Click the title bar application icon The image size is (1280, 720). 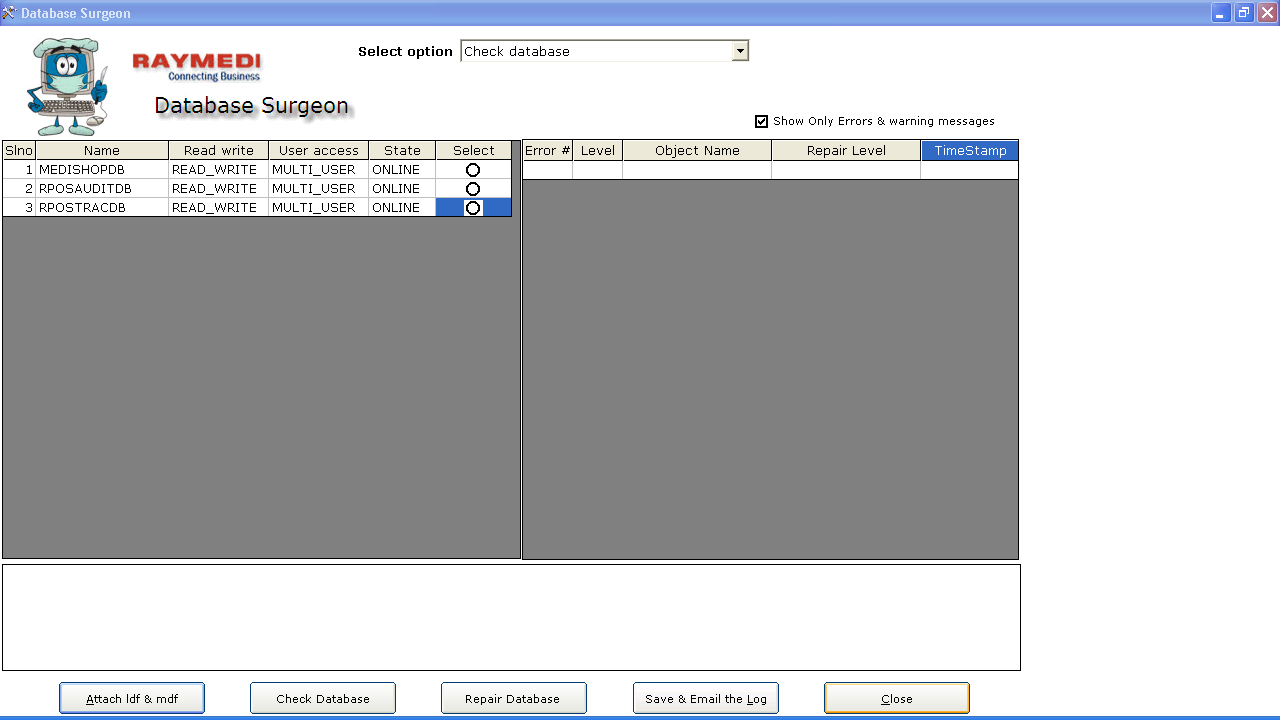[x=9, y=13]
